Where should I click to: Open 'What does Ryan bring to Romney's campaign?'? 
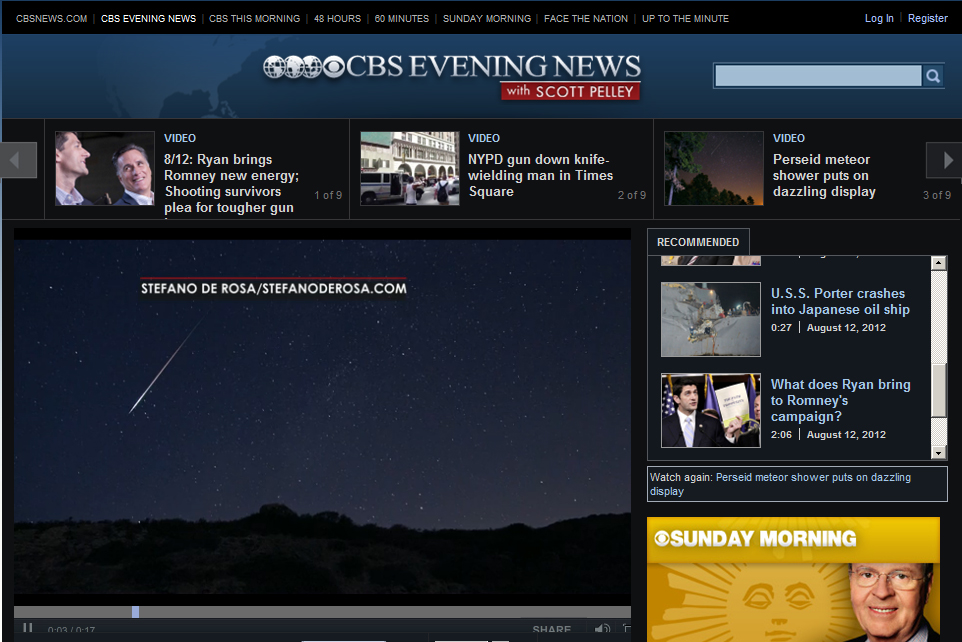(840, 400)
